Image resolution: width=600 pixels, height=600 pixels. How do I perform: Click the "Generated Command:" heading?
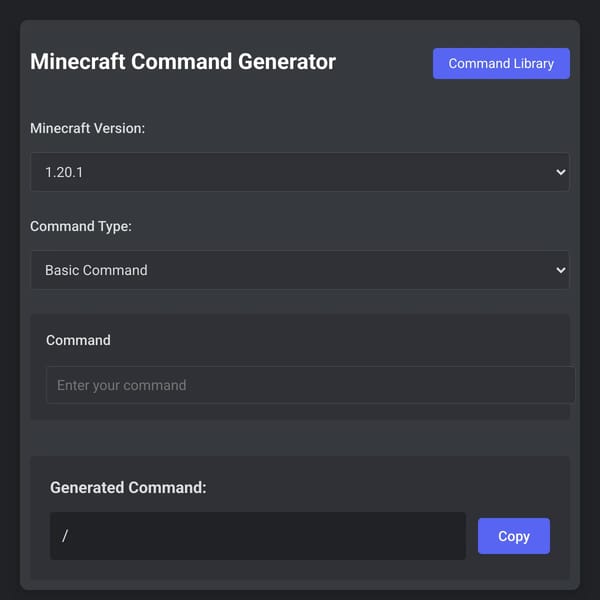(128, 488)
